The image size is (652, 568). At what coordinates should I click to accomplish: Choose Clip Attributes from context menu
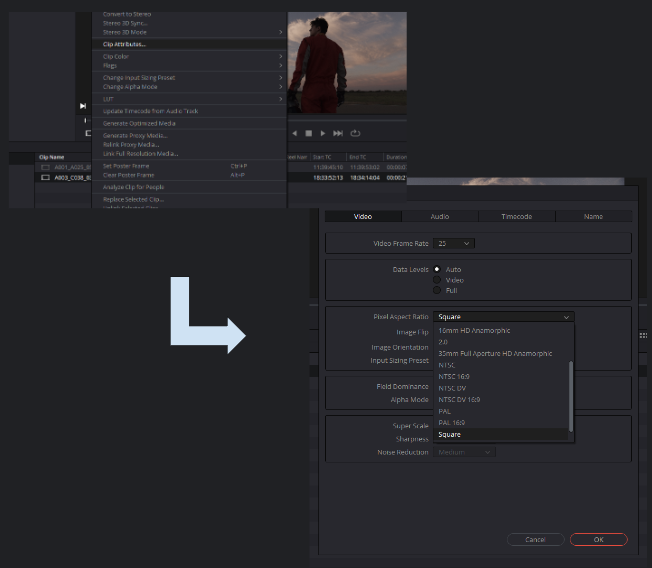[x=125, y=45]
